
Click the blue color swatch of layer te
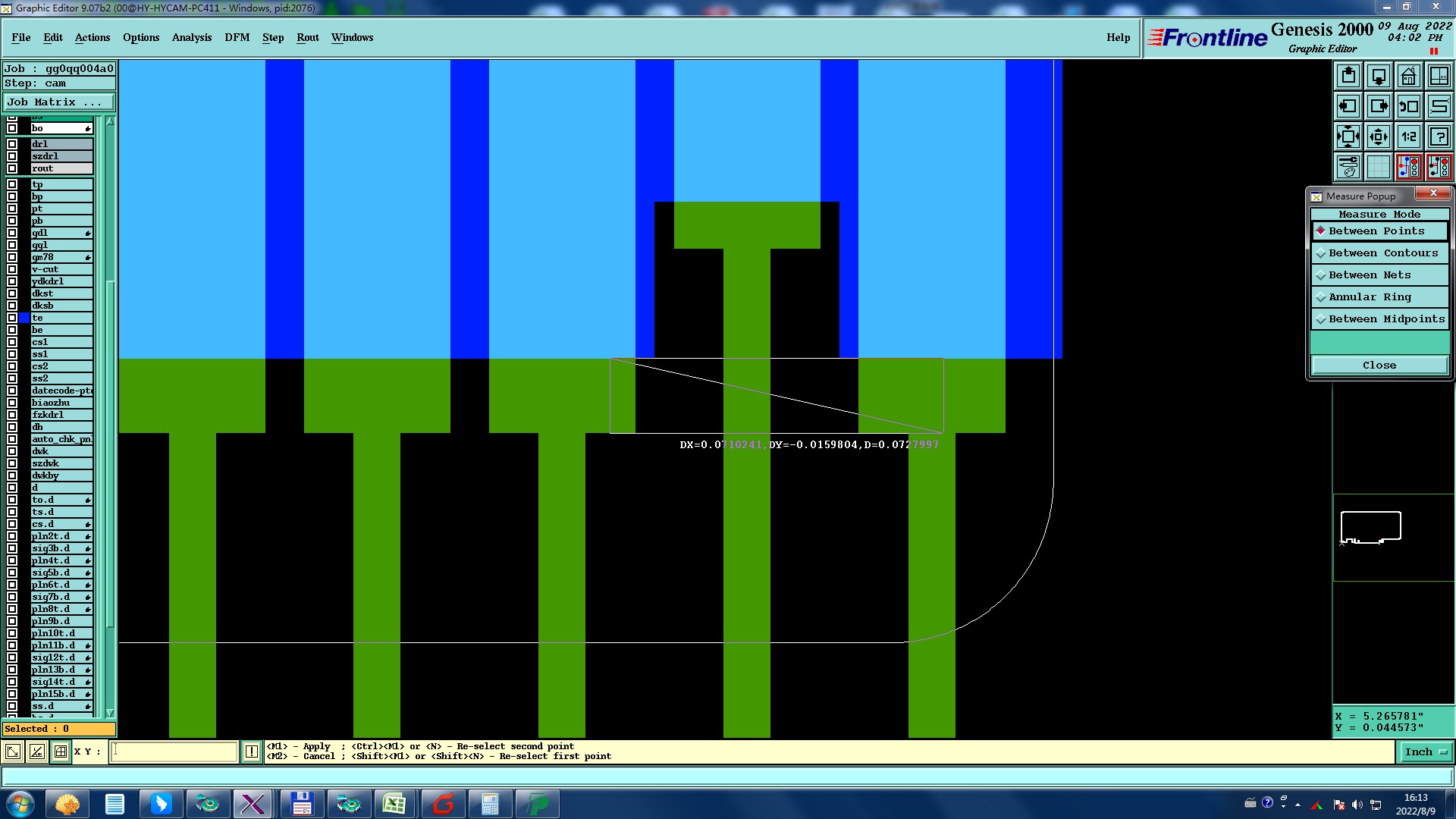coord(24,318)
